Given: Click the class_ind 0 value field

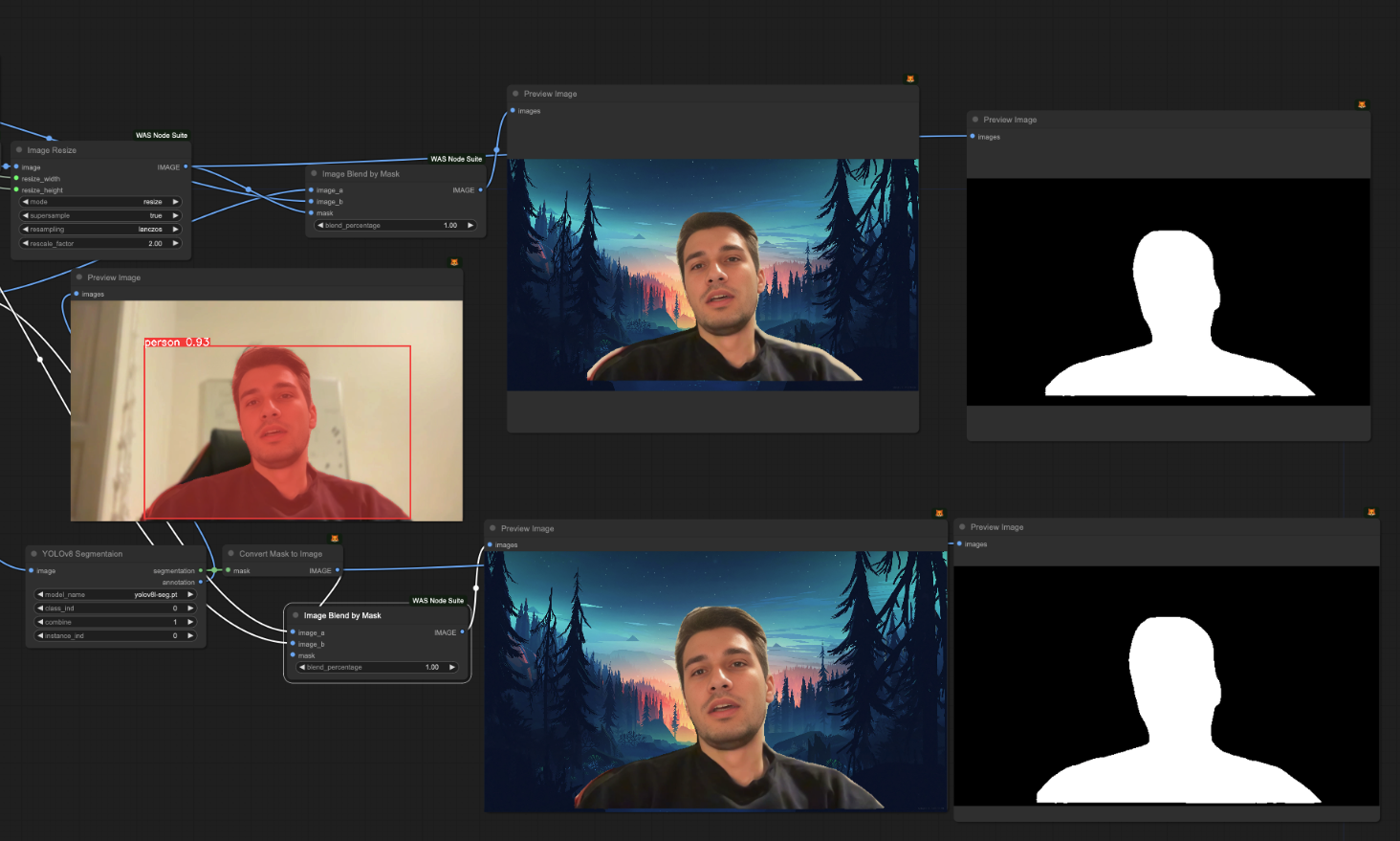Looking at the screenshot, I should click(115, 608).
